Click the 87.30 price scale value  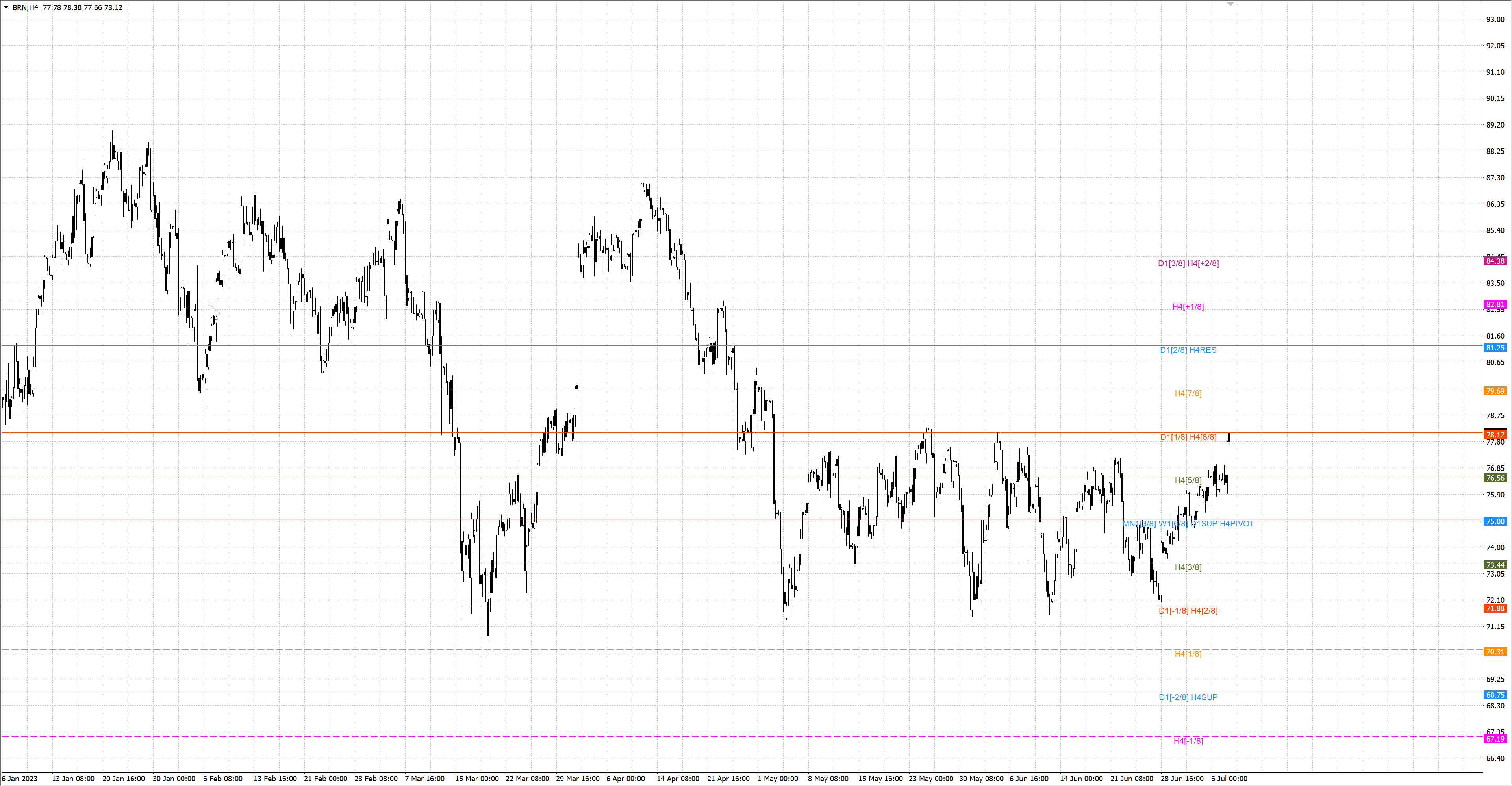[x=1495, y=178]
